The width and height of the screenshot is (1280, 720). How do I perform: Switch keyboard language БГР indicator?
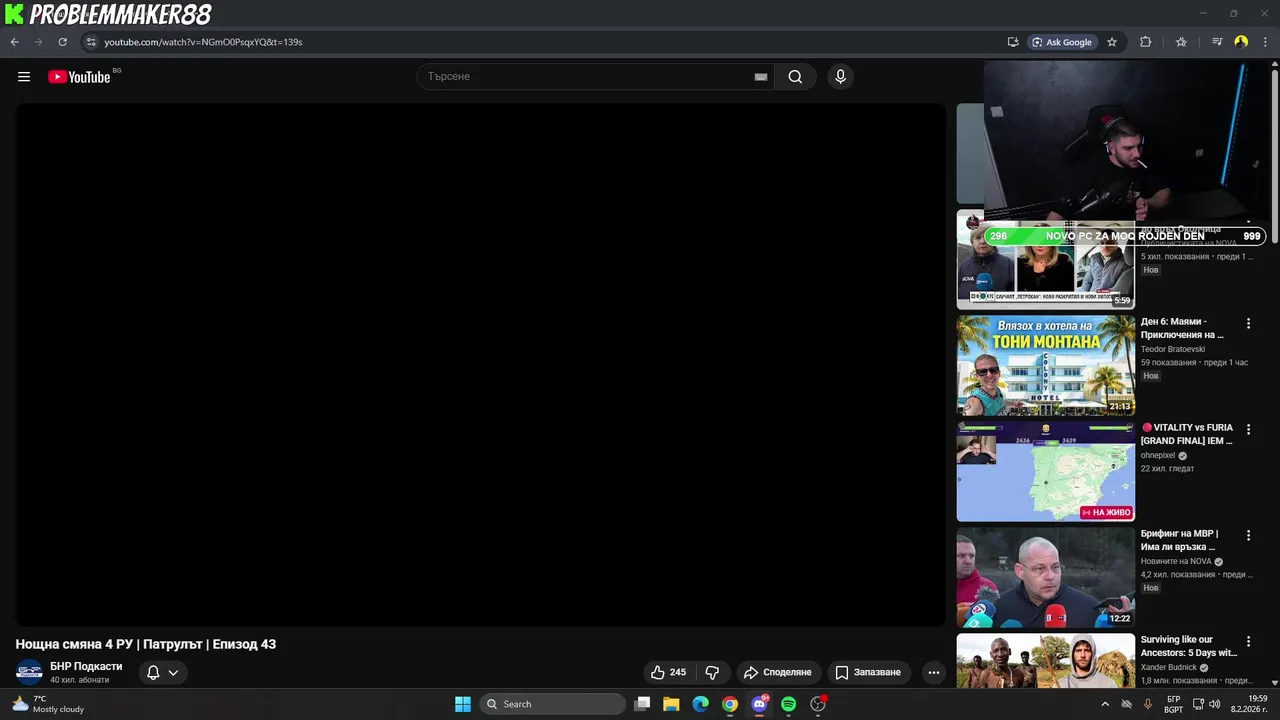click(1174, 704)
